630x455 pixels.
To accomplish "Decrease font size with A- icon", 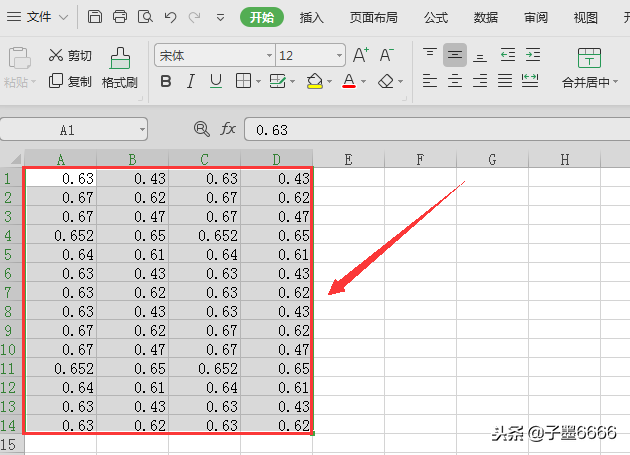I will 387,55.
